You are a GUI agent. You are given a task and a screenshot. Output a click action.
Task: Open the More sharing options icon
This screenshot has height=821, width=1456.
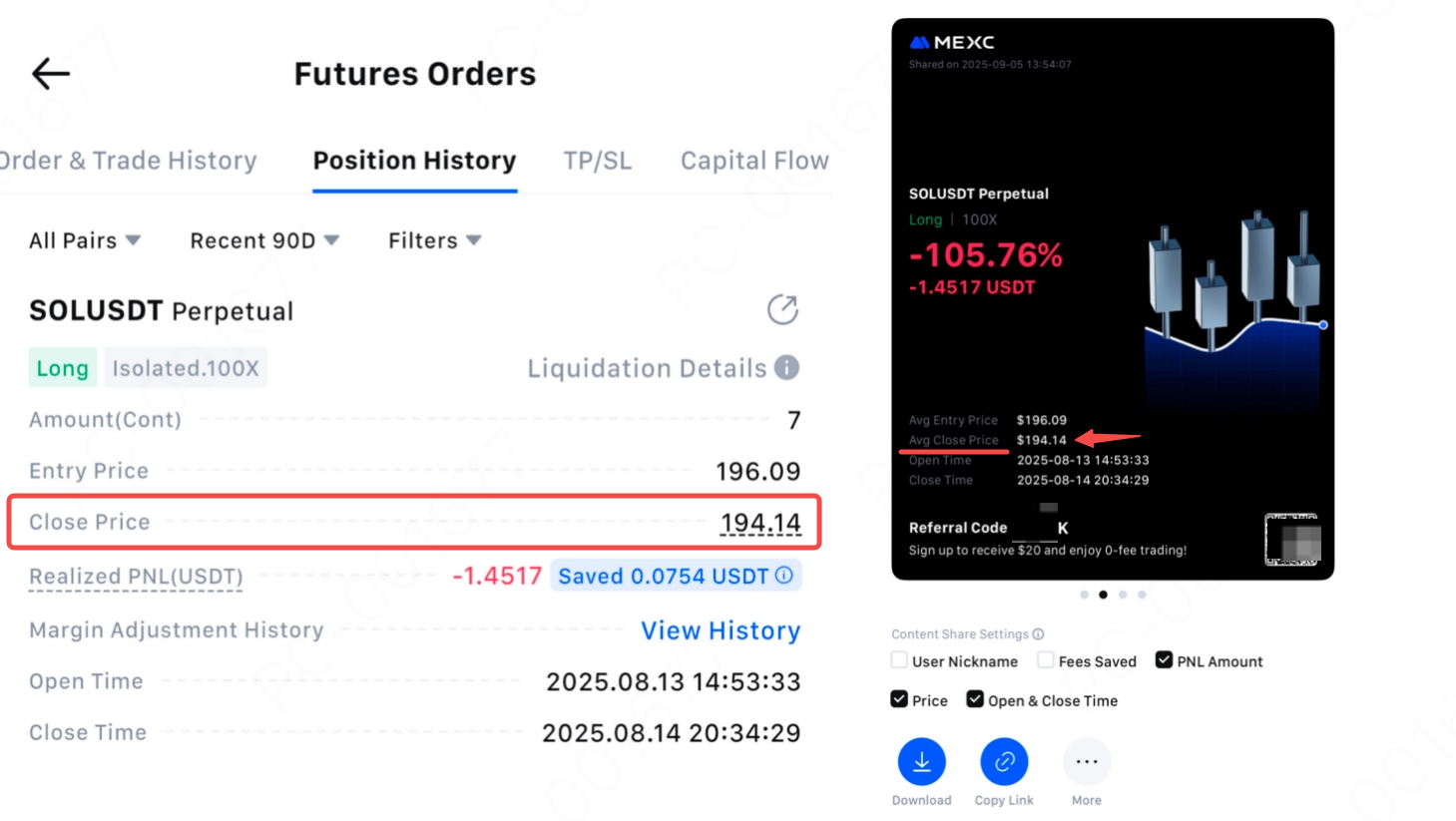click(1086, 762)
